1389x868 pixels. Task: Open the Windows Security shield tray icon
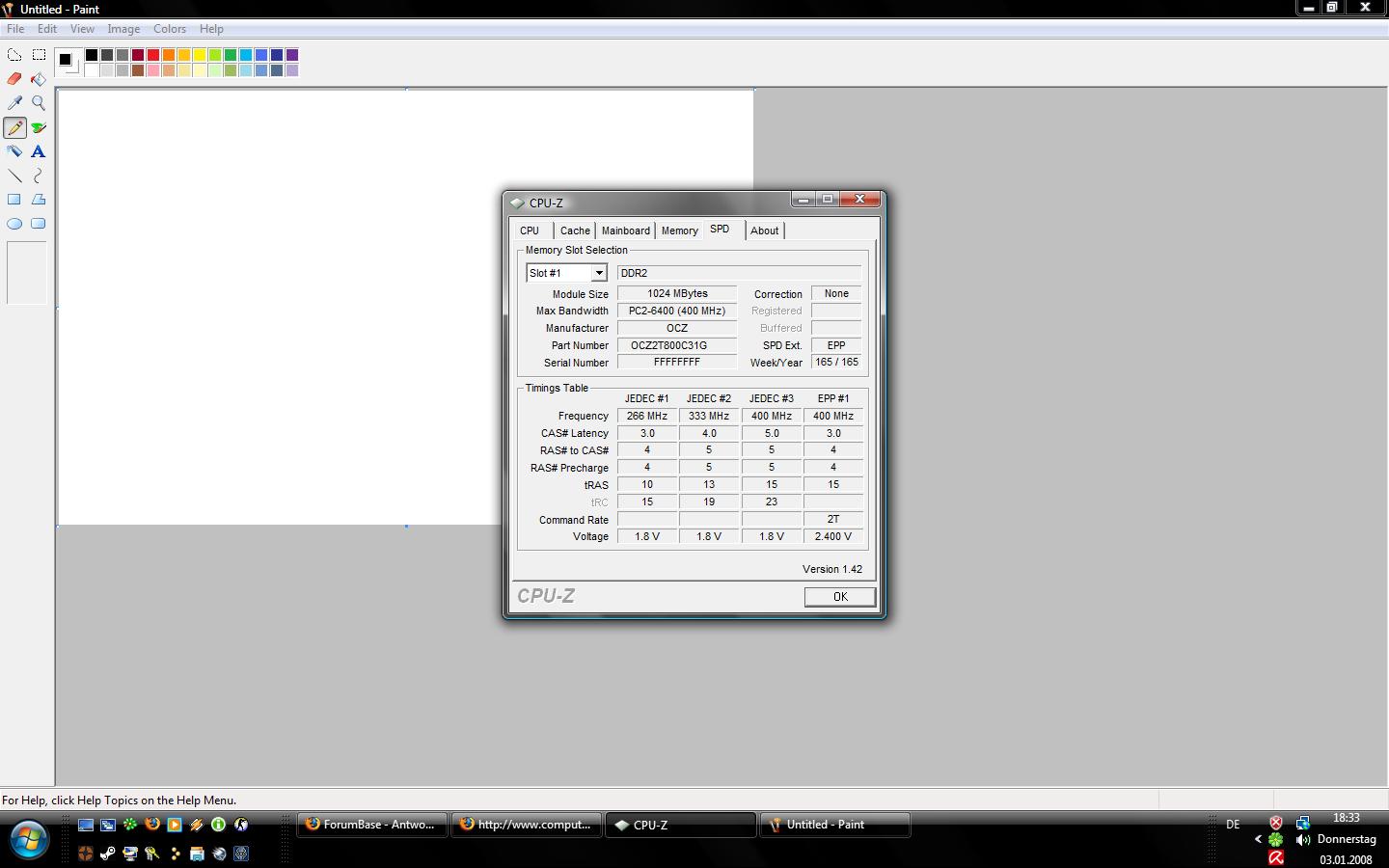[x=1276, y=823]
